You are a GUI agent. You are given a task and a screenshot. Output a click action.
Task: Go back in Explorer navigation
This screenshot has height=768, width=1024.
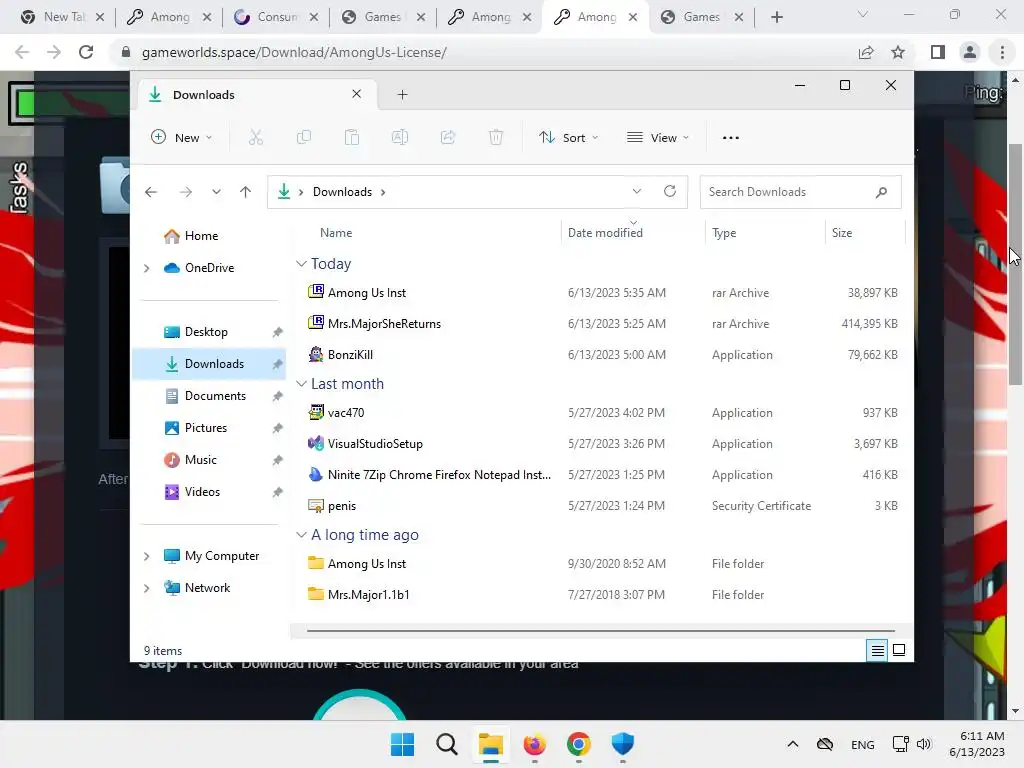click(151, 192)
